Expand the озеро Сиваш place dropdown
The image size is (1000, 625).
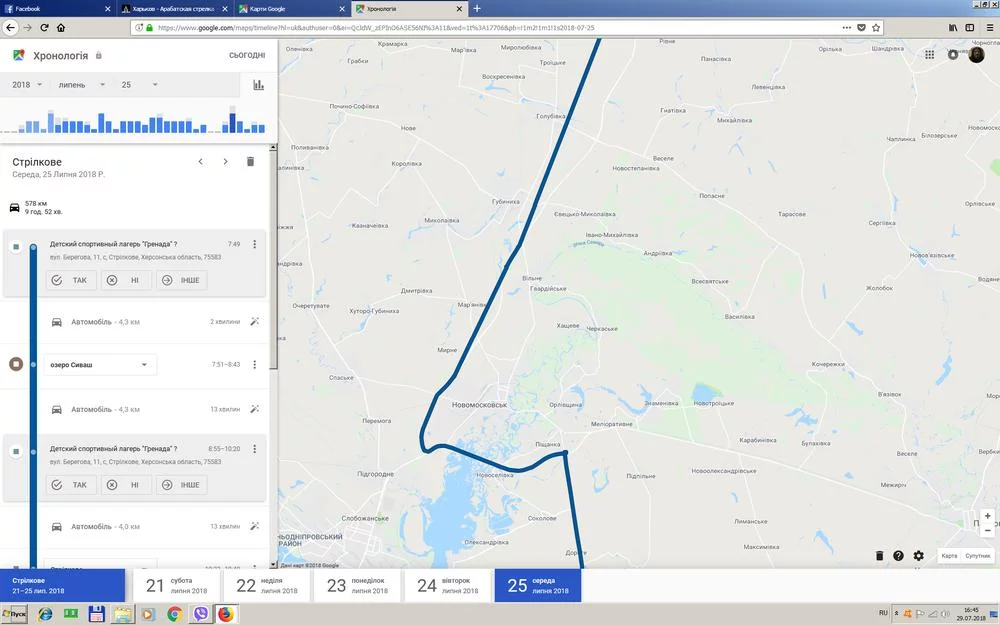tap(100, 365)
